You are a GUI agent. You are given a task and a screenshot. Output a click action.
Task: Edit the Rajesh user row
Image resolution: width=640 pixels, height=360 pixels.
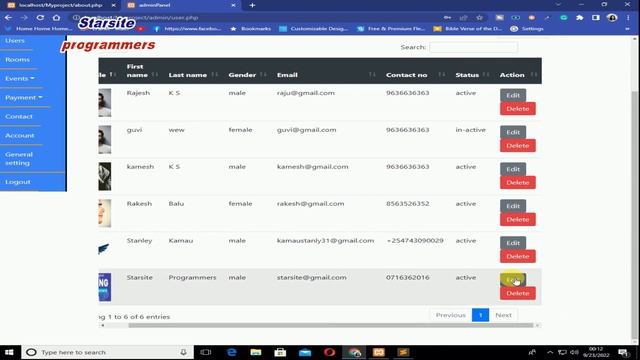coord(513,95)
